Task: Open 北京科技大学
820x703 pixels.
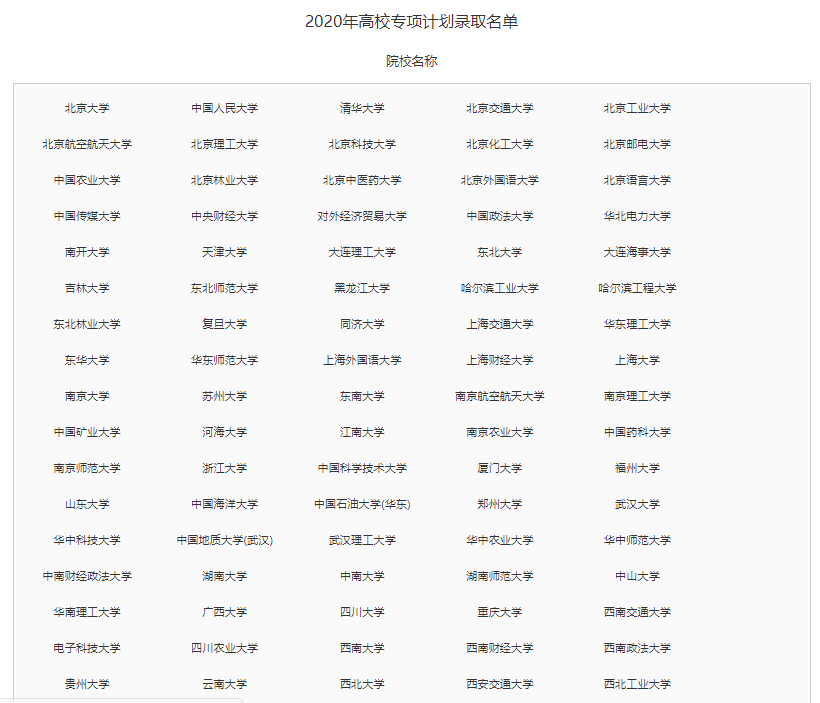Action: pos(362,144)
